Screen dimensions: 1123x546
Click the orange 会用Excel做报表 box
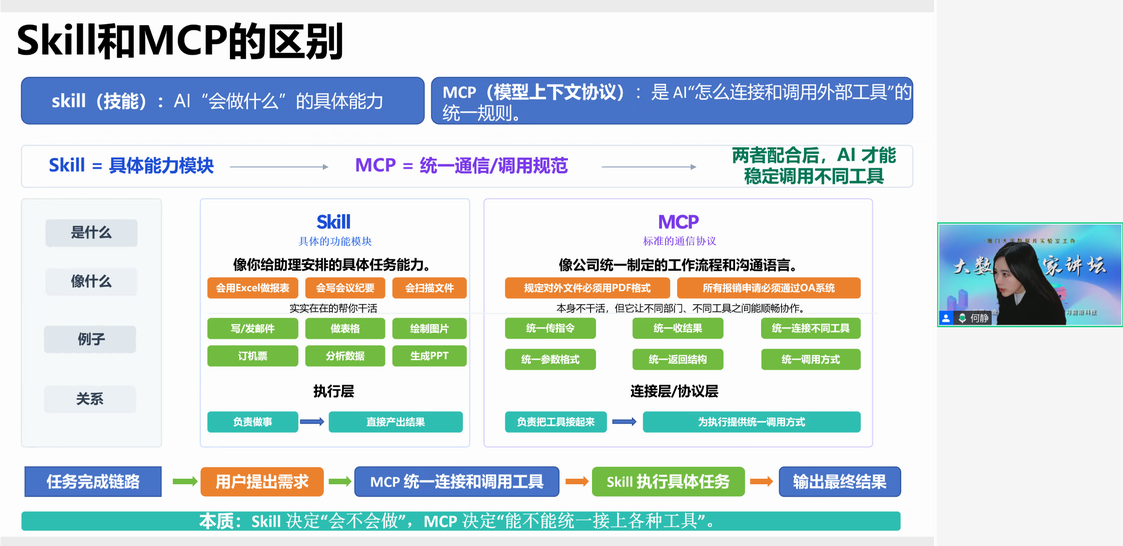coord(247,288)
